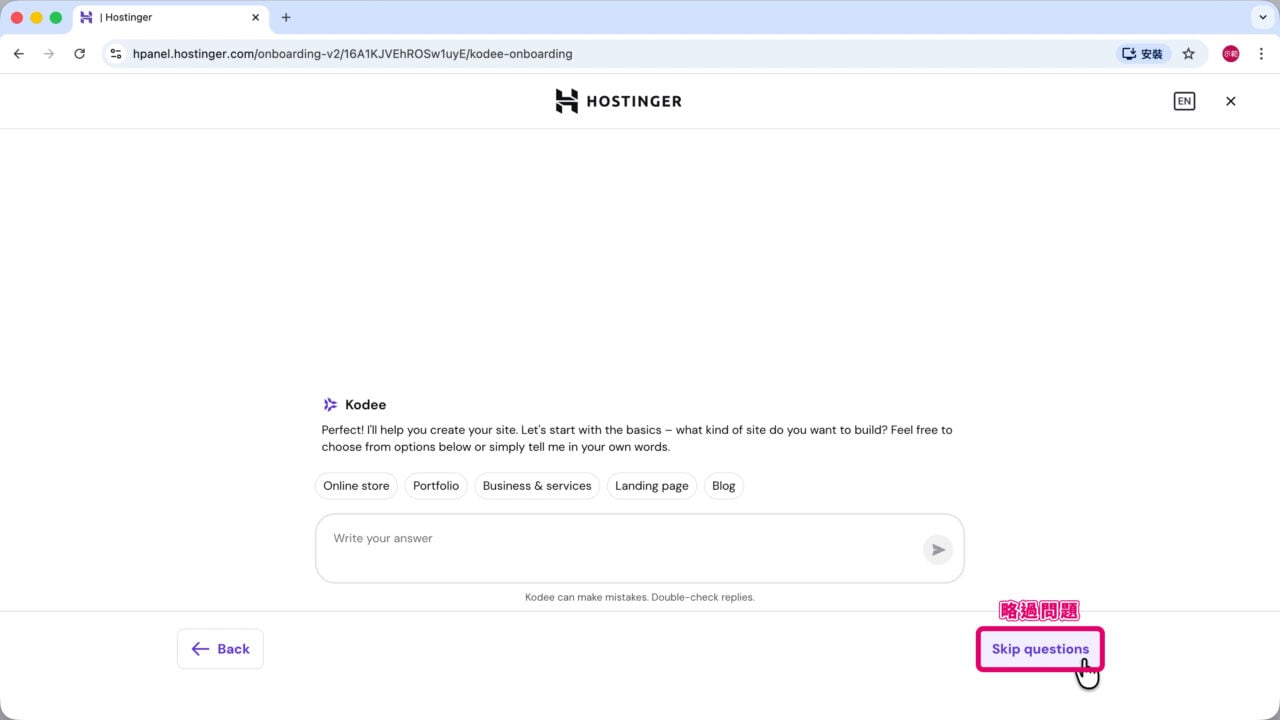Open site information icon in address bar
Screen dimensions: 1280x720
(116, 54)
